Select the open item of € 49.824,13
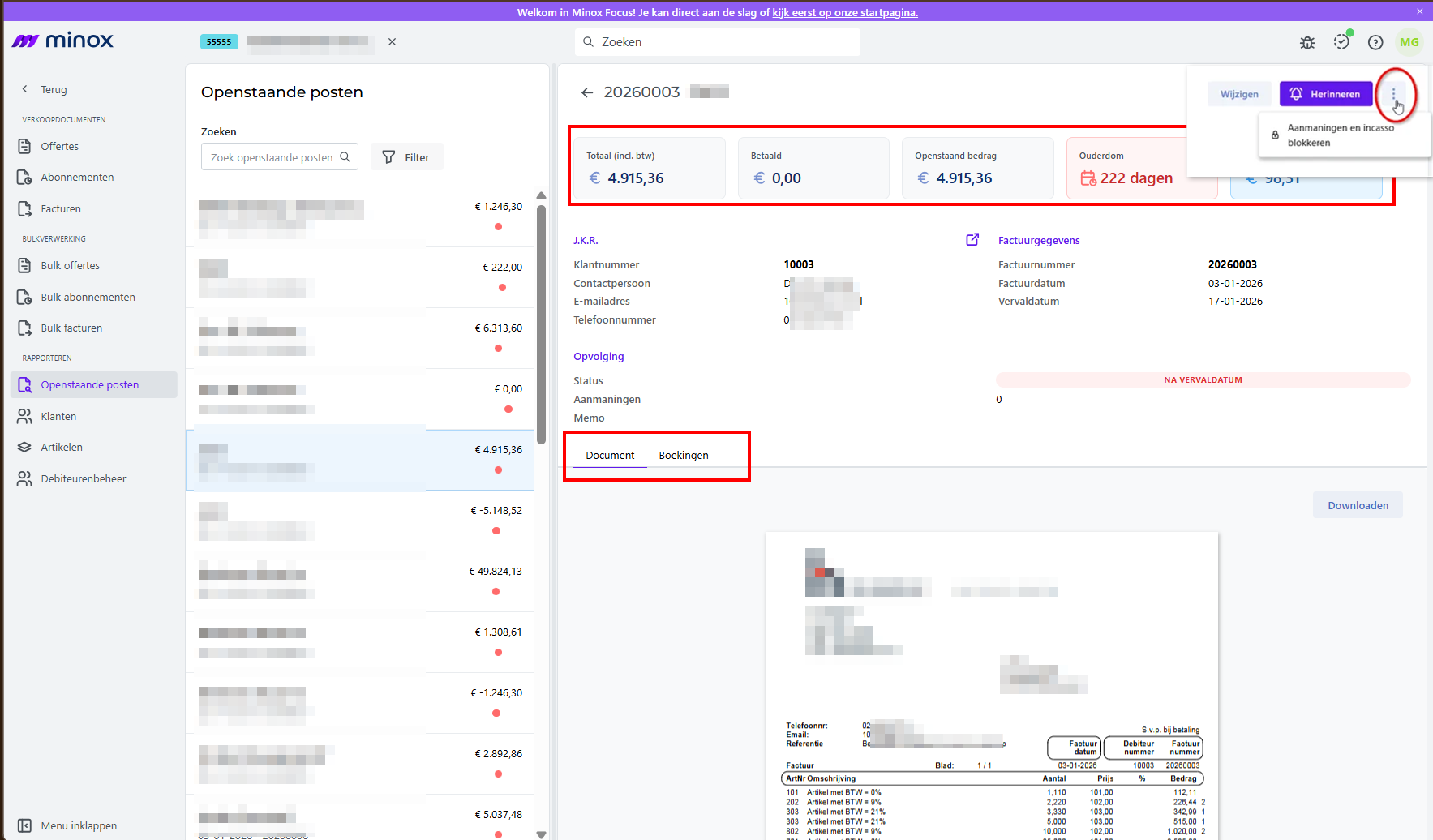1433x840 pixels. click(x=360, y=581)
